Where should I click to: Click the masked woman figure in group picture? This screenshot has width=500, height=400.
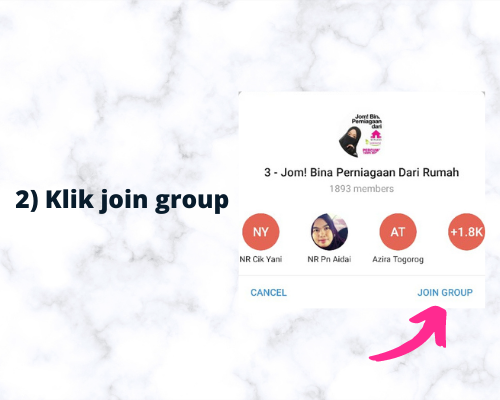click(350, 142)
